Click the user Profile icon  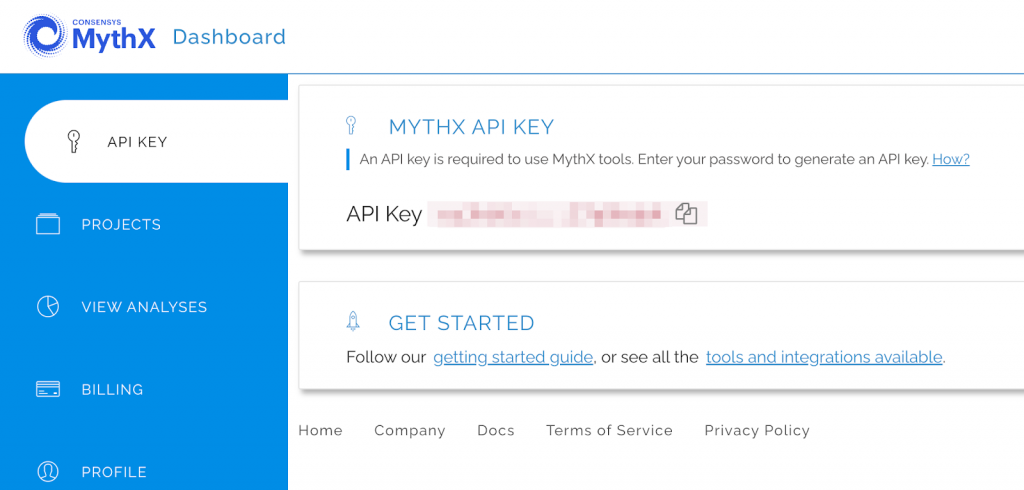coord(48,471)
